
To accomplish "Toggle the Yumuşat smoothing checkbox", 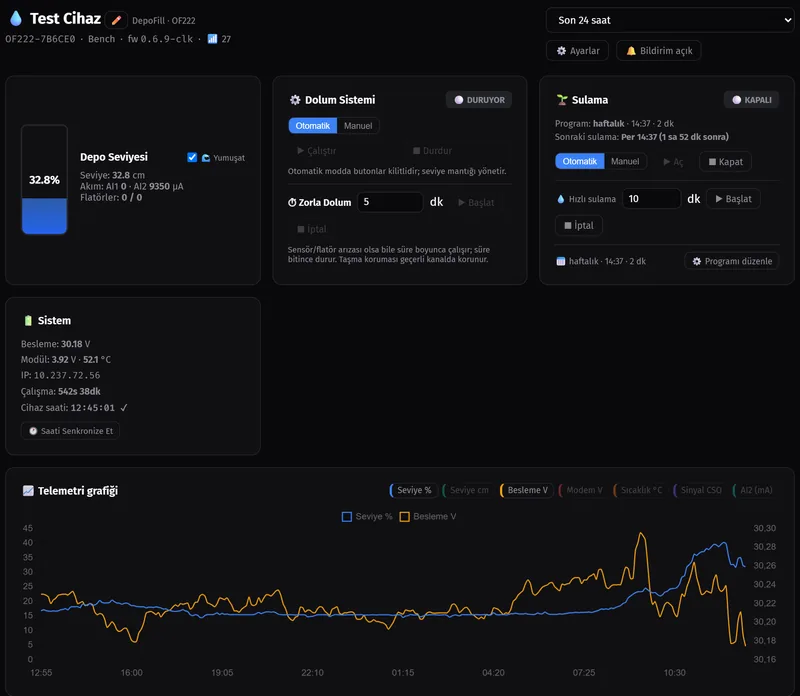I will (192, 157).
